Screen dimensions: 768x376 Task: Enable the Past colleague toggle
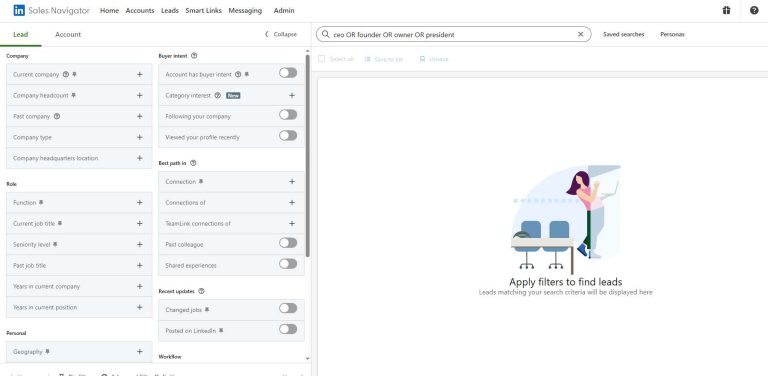(288, 243)
